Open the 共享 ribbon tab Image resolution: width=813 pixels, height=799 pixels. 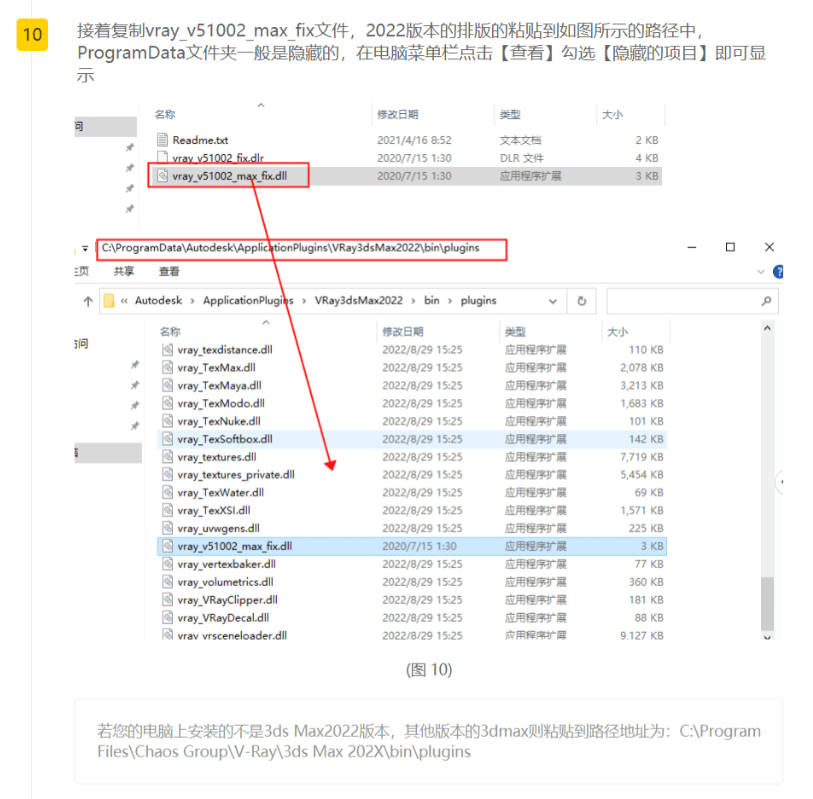124,271
